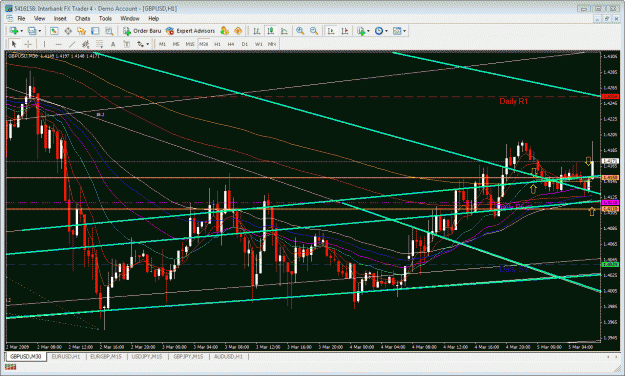This screenshot has width=625, height=376.
Task: Click the Order Baru button
Action: (x=142, y=31)
